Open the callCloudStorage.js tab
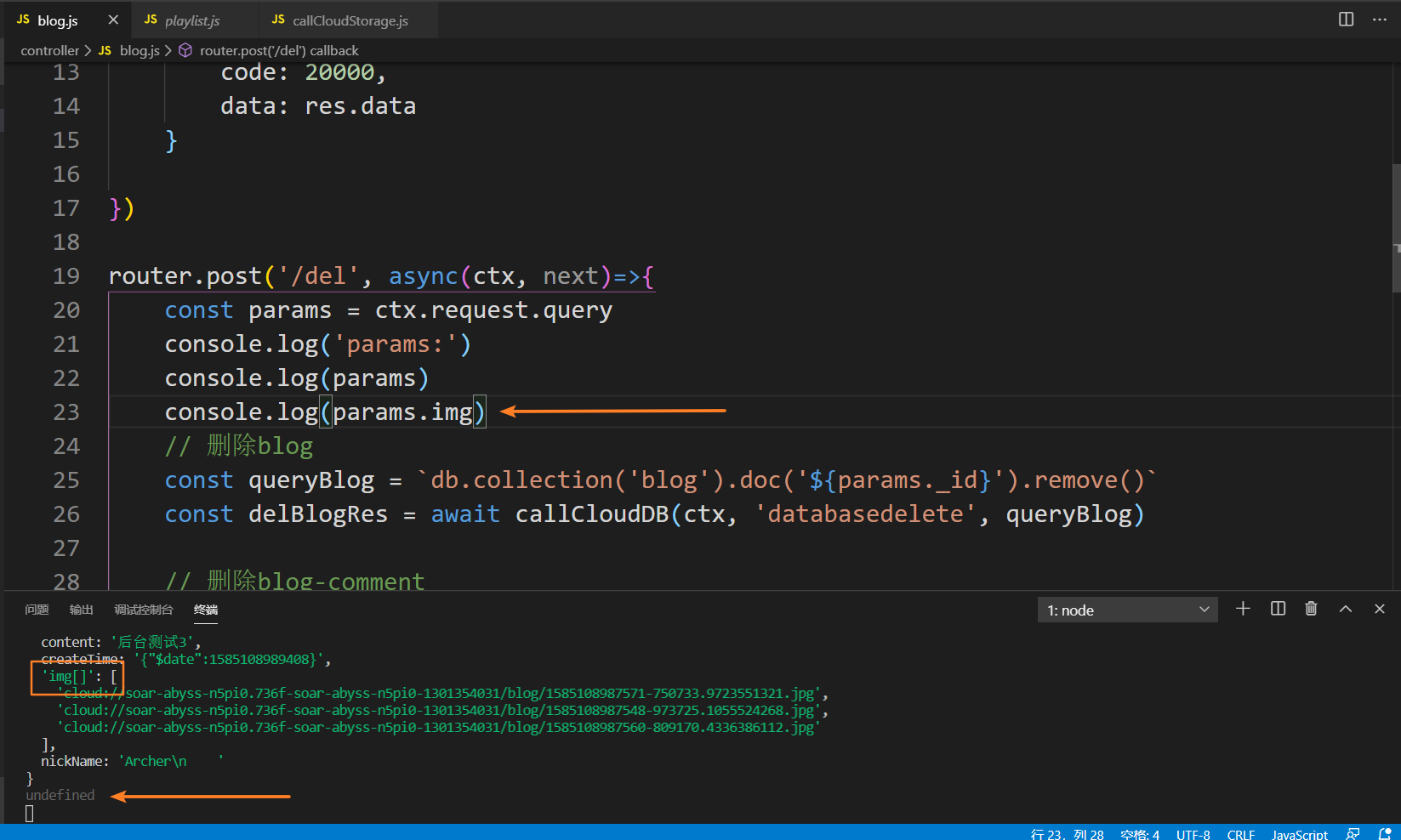 click(350, 20)
